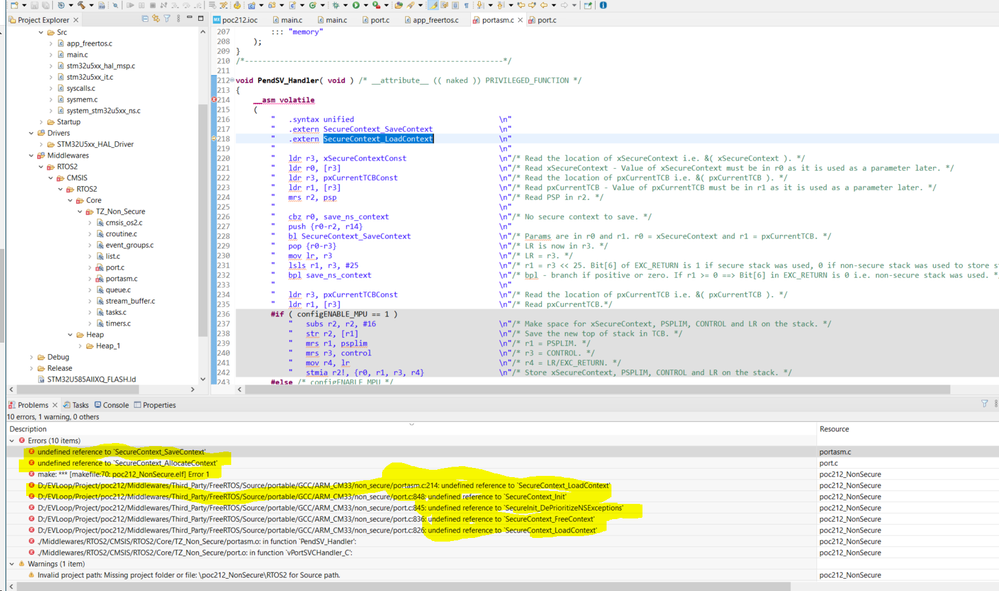
Task: Select STM32U585AIIXQ_FLASH.ld file
Action: pos(91,380)
